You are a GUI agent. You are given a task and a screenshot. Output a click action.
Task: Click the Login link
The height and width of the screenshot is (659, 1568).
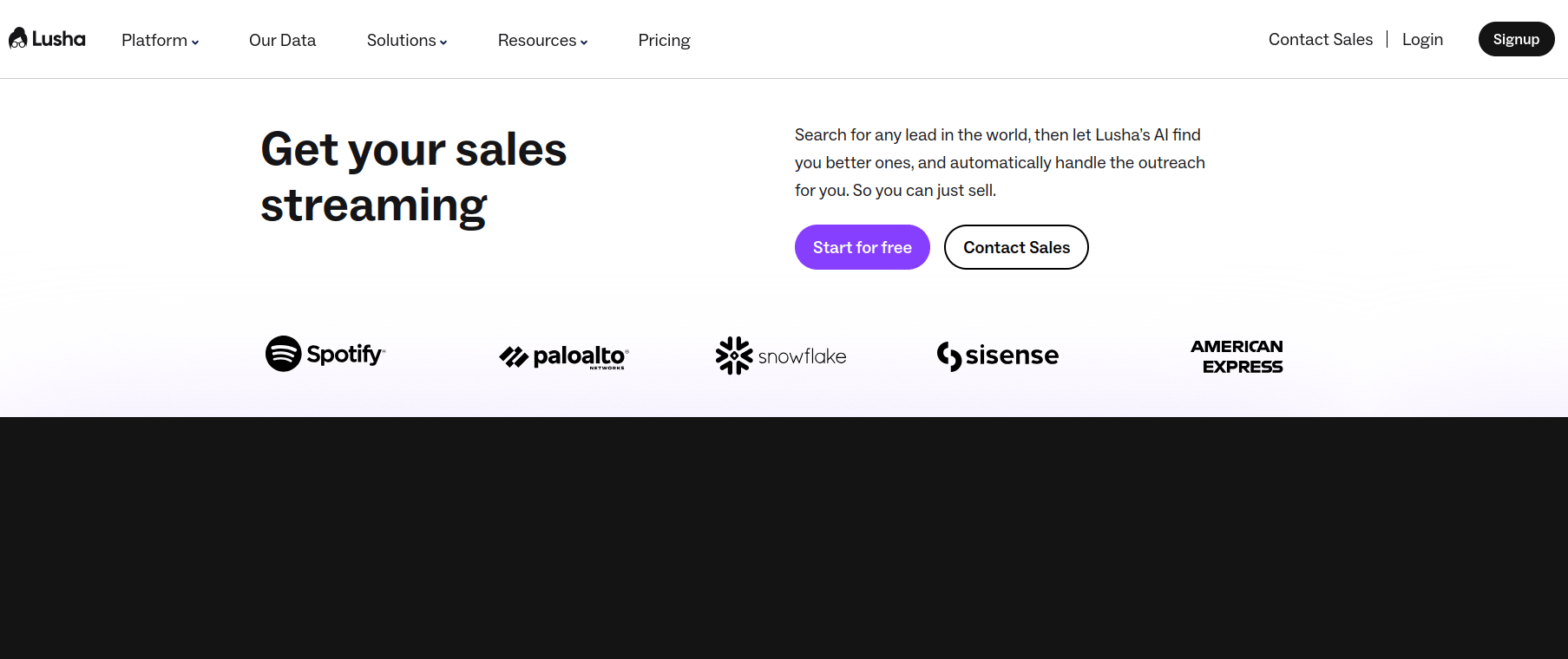1422,39
